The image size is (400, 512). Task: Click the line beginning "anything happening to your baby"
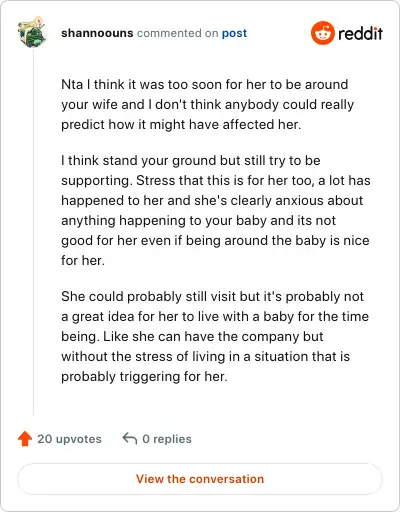[x=198, y=220]
